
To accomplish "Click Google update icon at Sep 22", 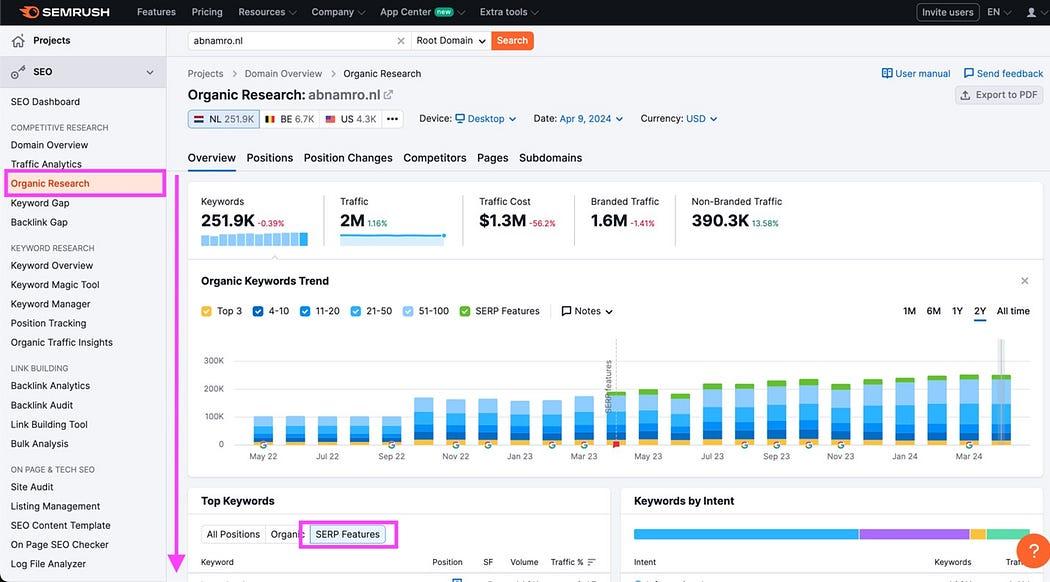I will coord(392,445).
